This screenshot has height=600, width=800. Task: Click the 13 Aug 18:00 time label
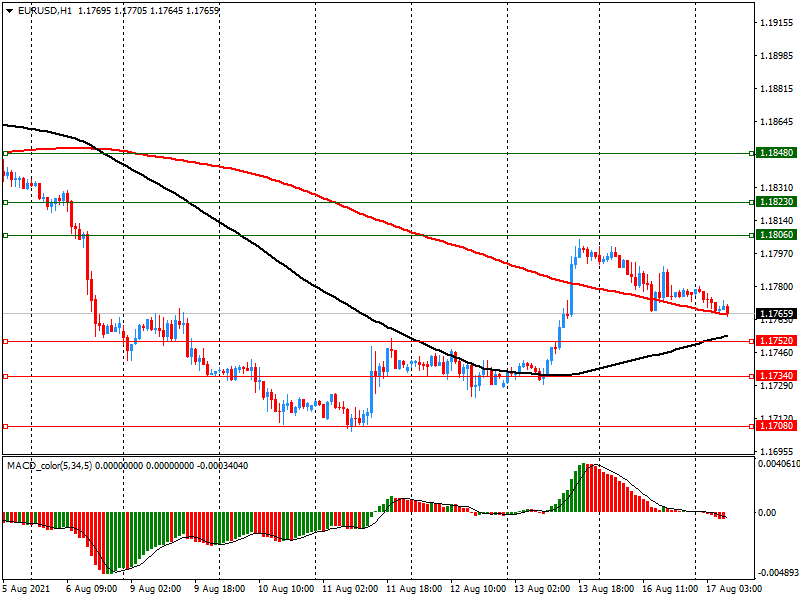point(606,589)
